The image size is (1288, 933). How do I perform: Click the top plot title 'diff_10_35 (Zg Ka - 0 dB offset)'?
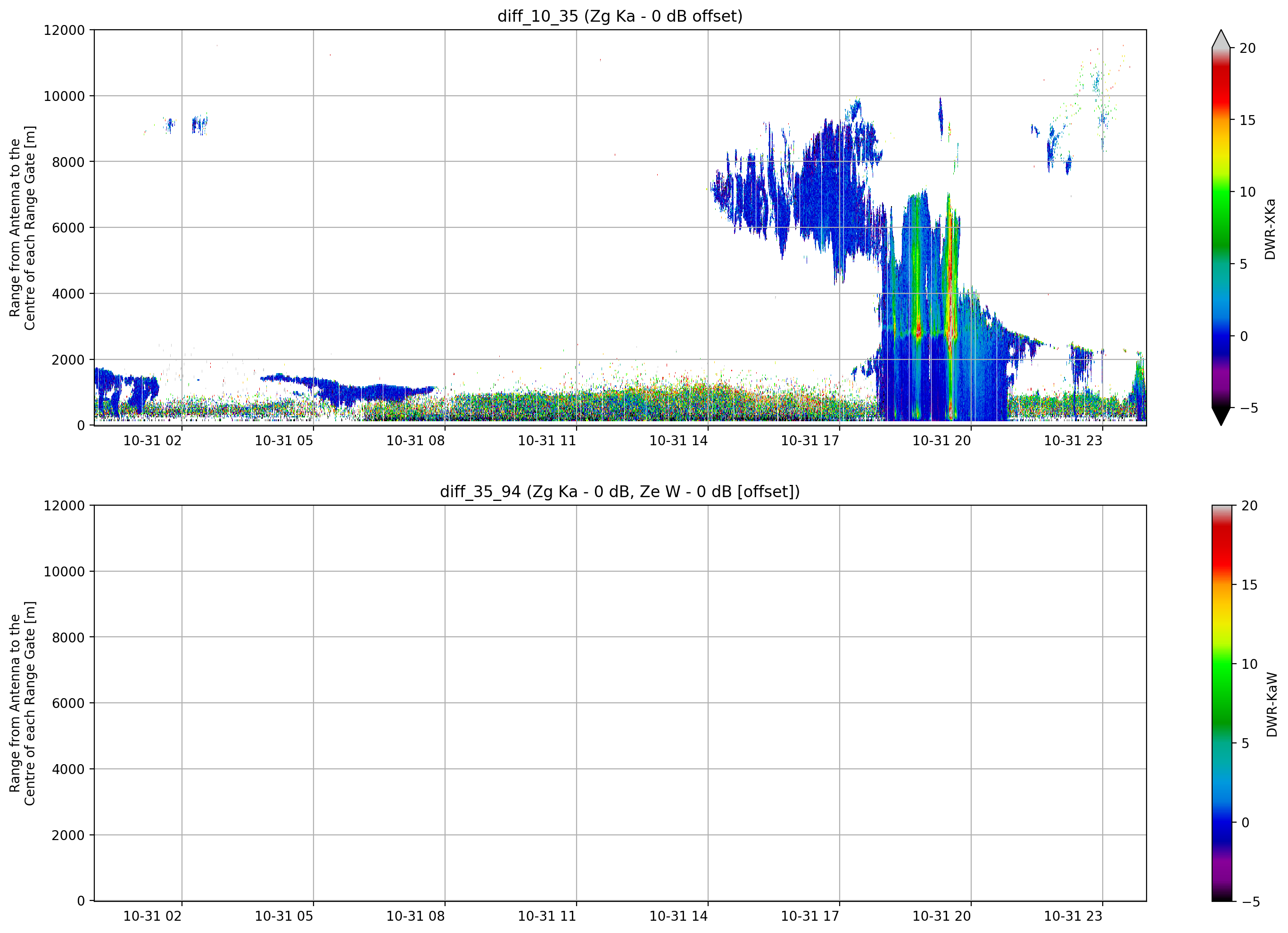619,16
